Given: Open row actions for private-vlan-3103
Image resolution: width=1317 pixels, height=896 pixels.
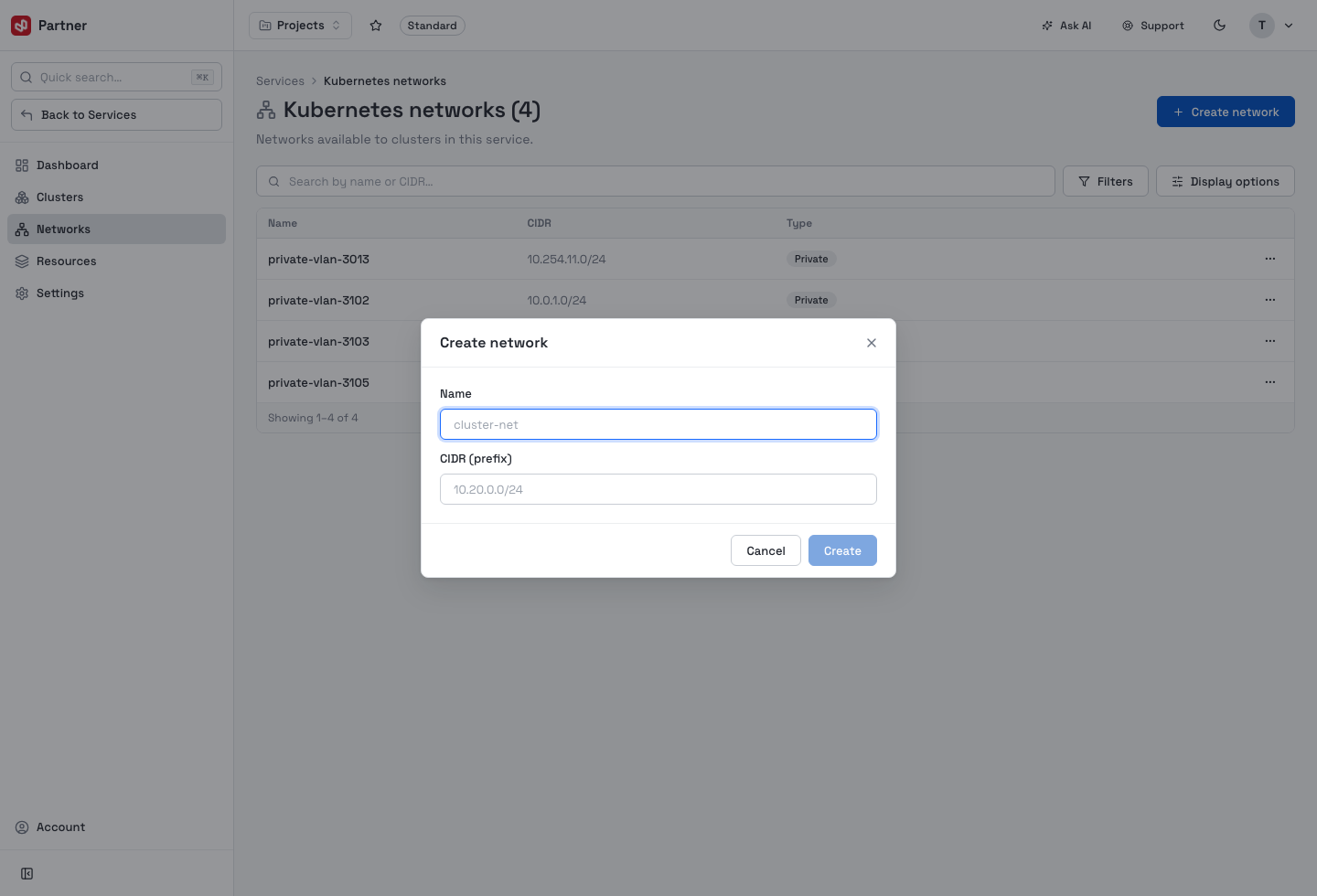Looking at the screenshot, I should (x=1270, y=341).
